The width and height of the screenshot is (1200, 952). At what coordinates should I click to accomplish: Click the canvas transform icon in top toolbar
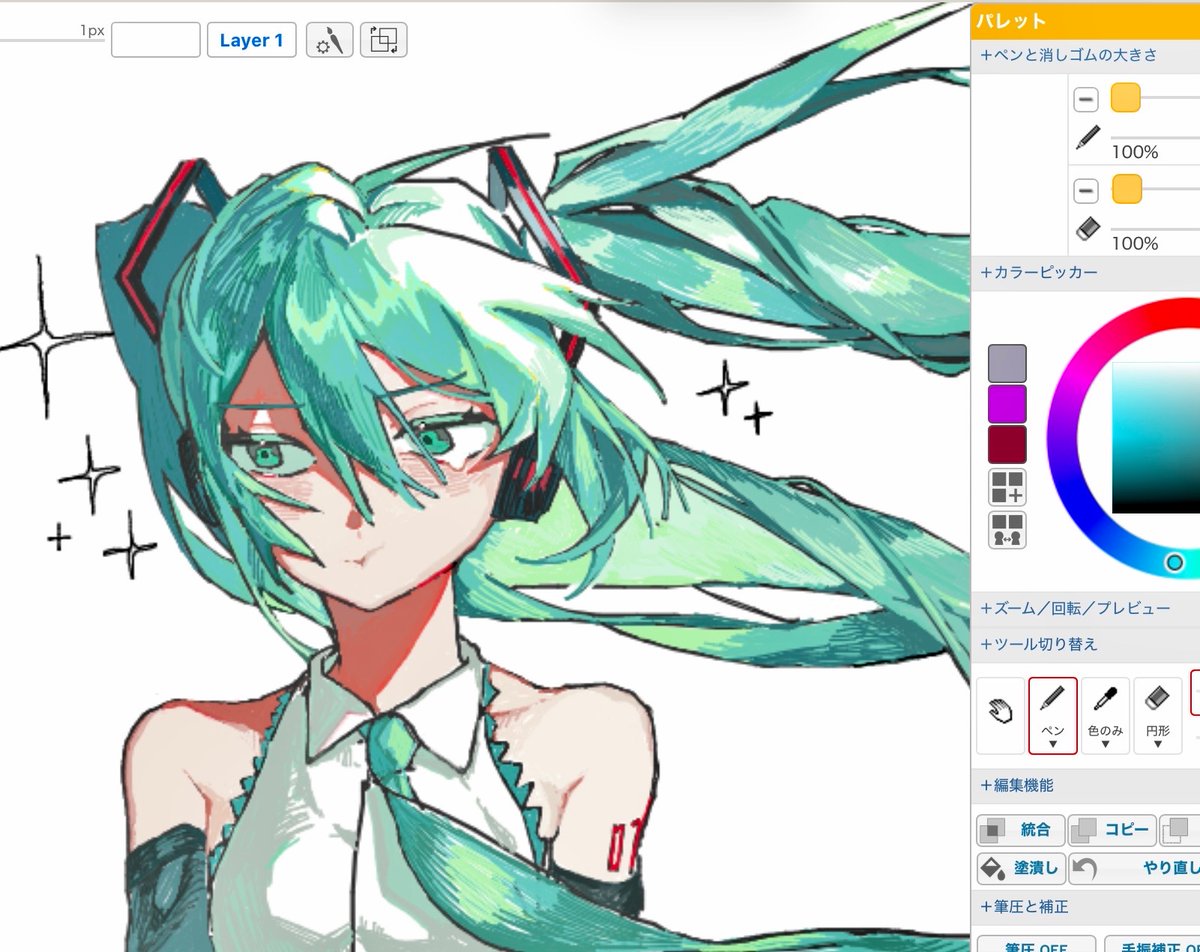383,40
